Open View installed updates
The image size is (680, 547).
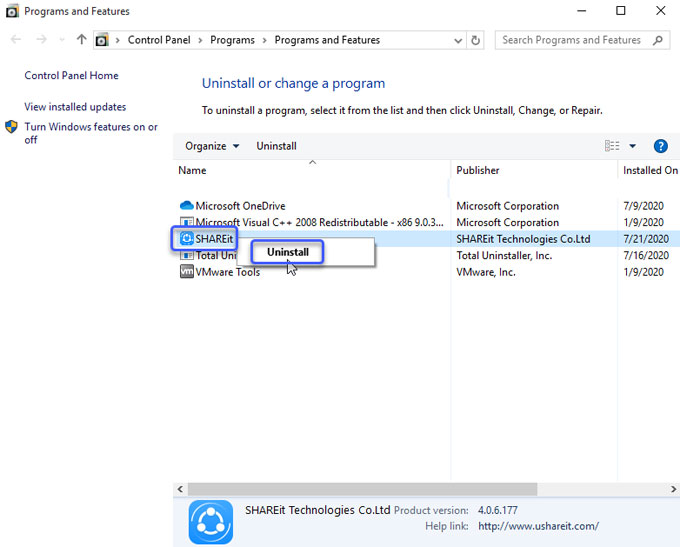pyautogui.click(x=75, y=107)
